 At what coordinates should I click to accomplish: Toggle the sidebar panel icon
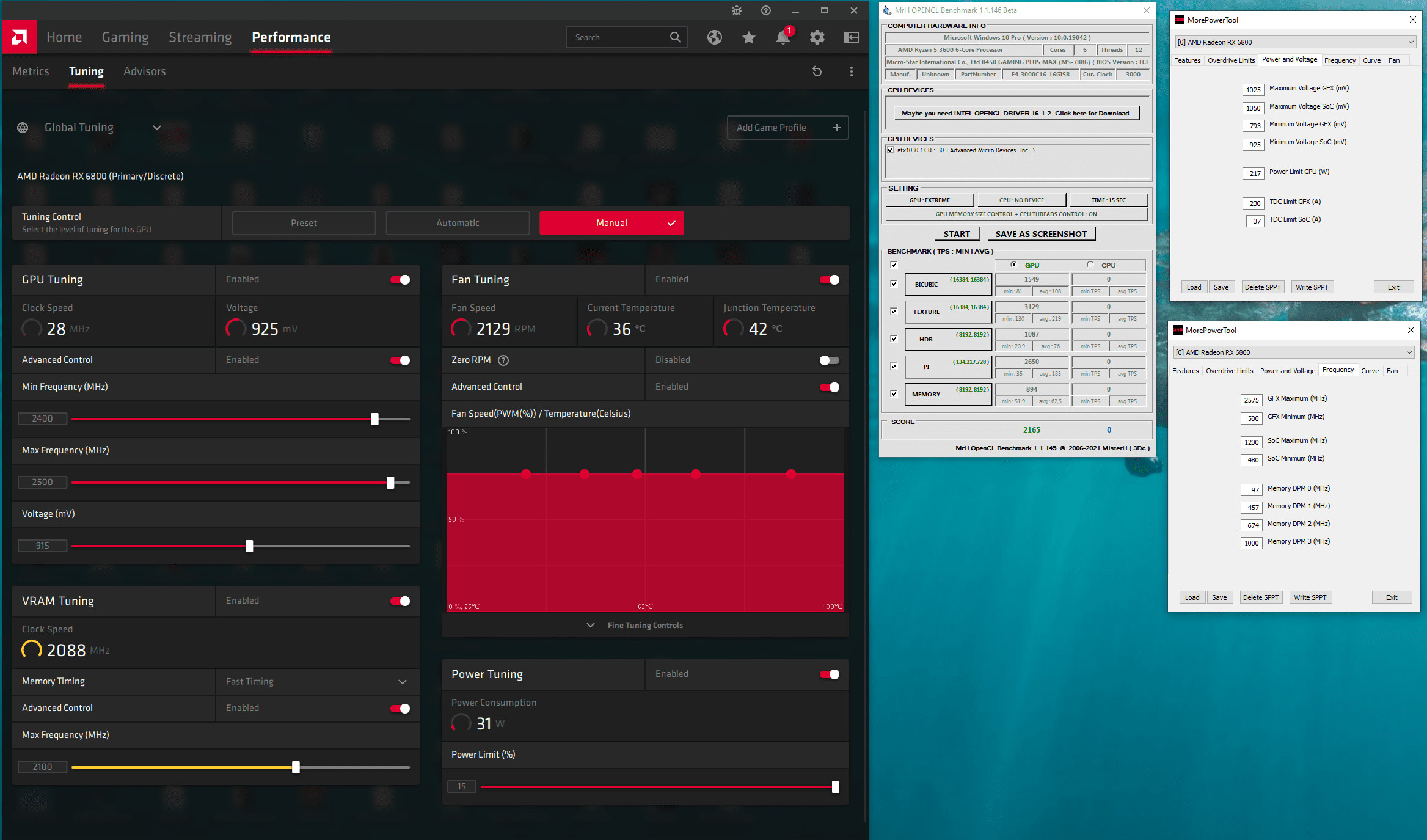tap(852, 37)
